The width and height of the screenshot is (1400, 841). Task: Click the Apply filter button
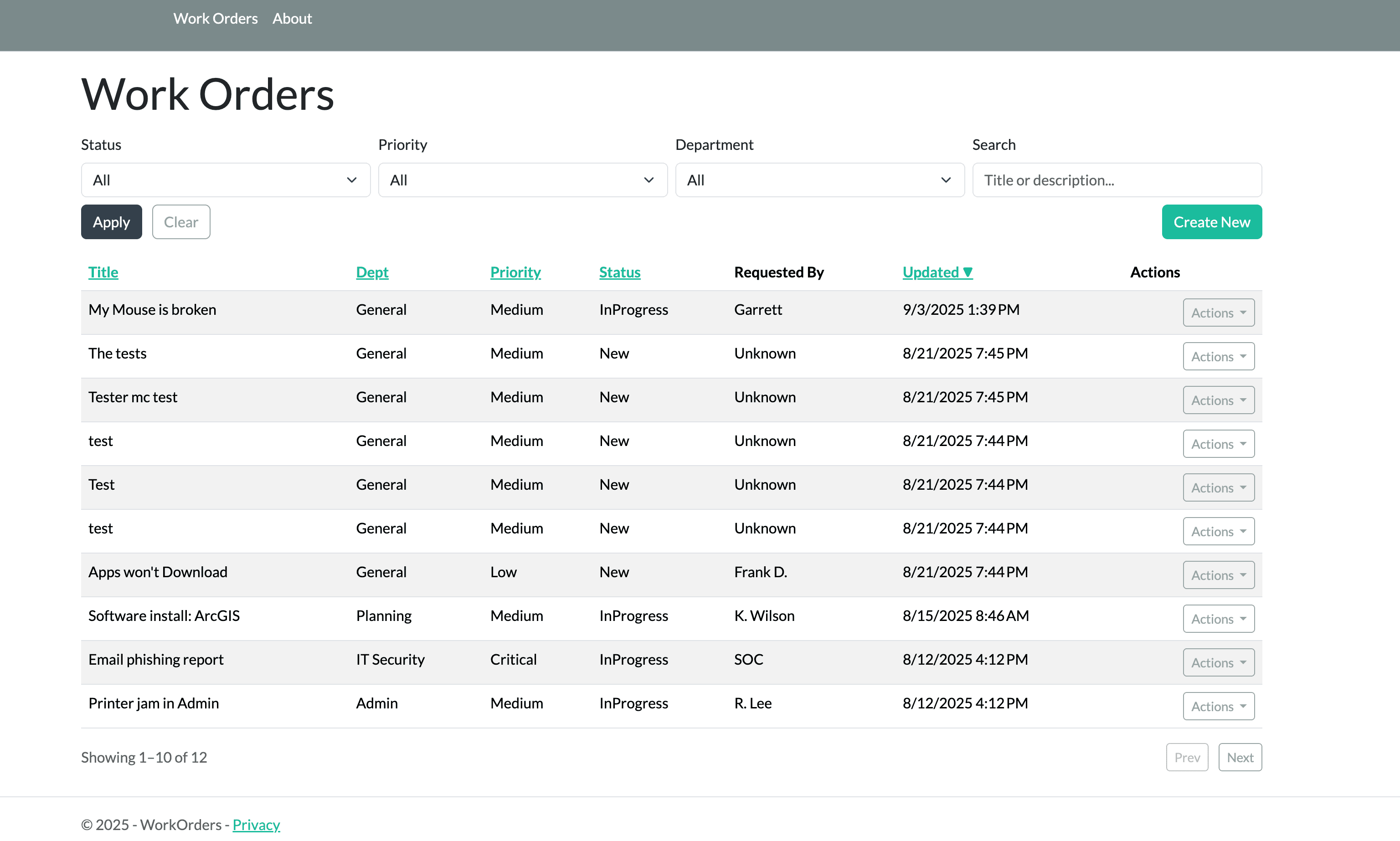tap(111, 221)
